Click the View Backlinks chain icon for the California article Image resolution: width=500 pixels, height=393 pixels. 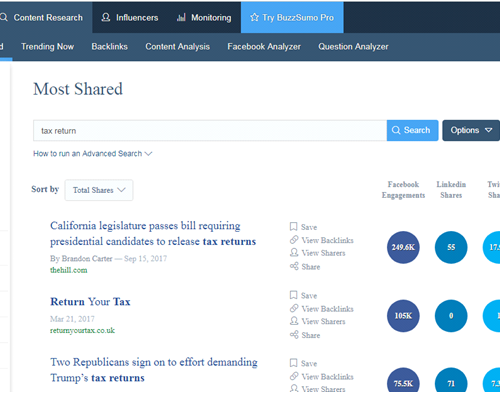click(294, 240)
